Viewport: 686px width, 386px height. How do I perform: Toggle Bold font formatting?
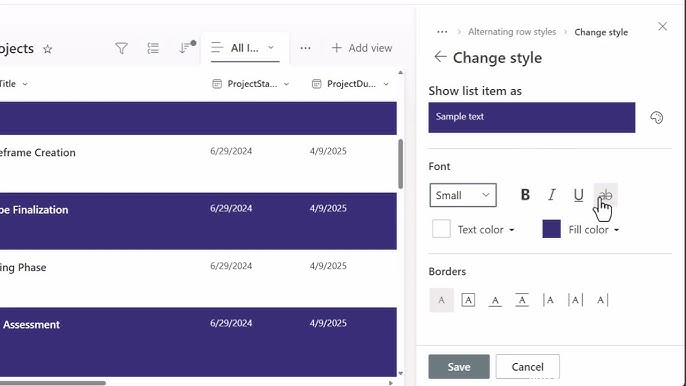(525, 195)
